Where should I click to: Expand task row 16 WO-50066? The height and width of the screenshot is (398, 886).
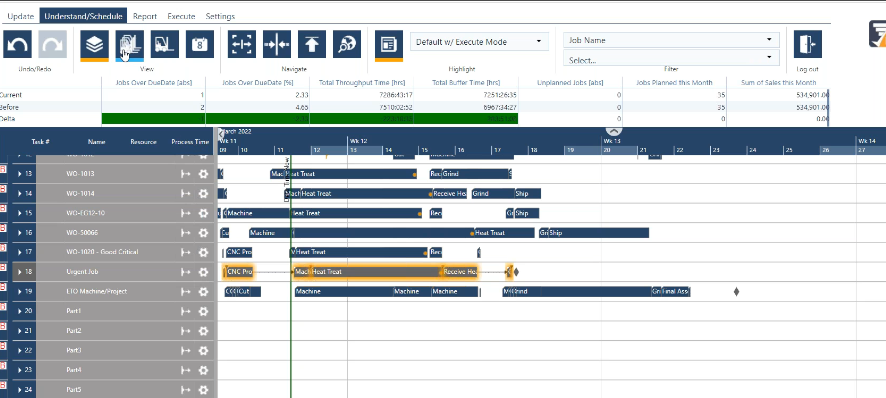pos(20,233)
